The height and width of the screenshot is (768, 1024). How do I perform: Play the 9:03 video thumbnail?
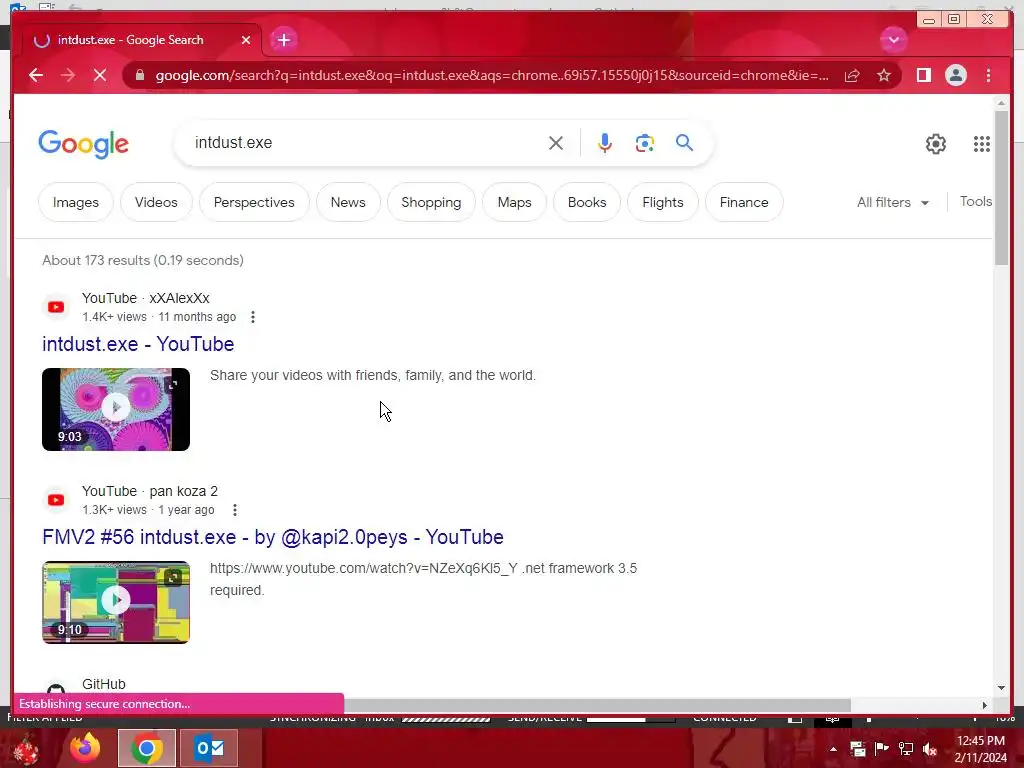click(116, 409)
